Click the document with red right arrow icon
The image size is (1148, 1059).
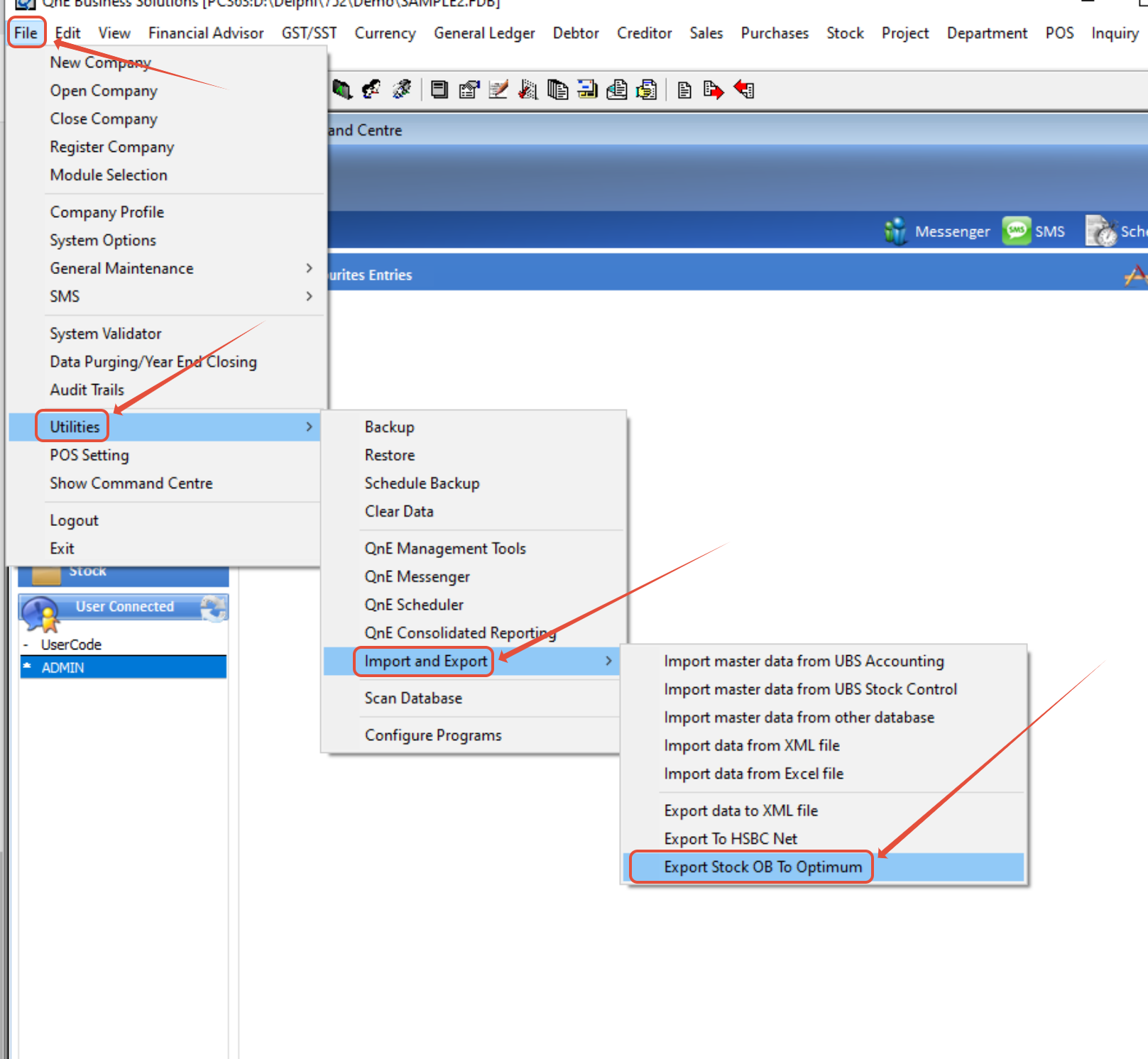click(713, 89)
